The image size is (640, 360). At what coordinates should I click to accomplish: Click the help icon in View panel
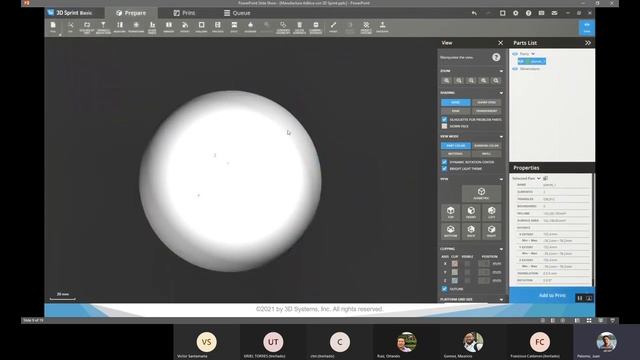(x=496, y=57)
